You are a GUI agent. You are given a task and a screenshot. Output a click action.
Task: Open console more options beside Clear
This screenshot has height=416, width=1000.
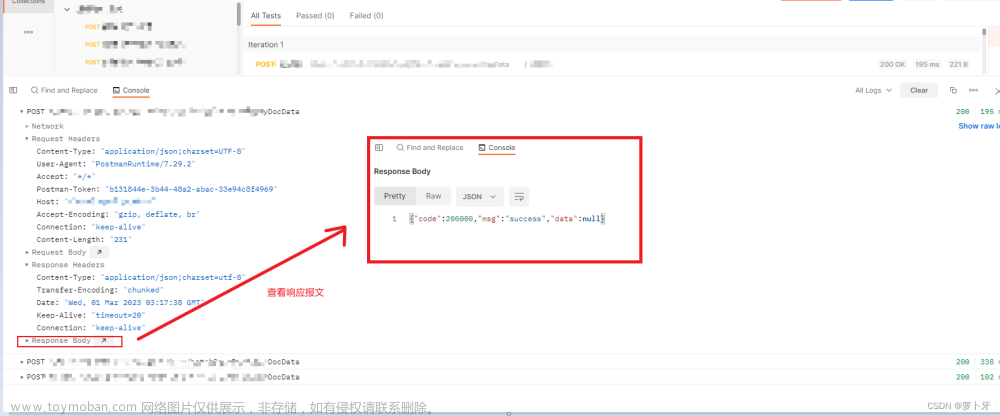(973, 91)
